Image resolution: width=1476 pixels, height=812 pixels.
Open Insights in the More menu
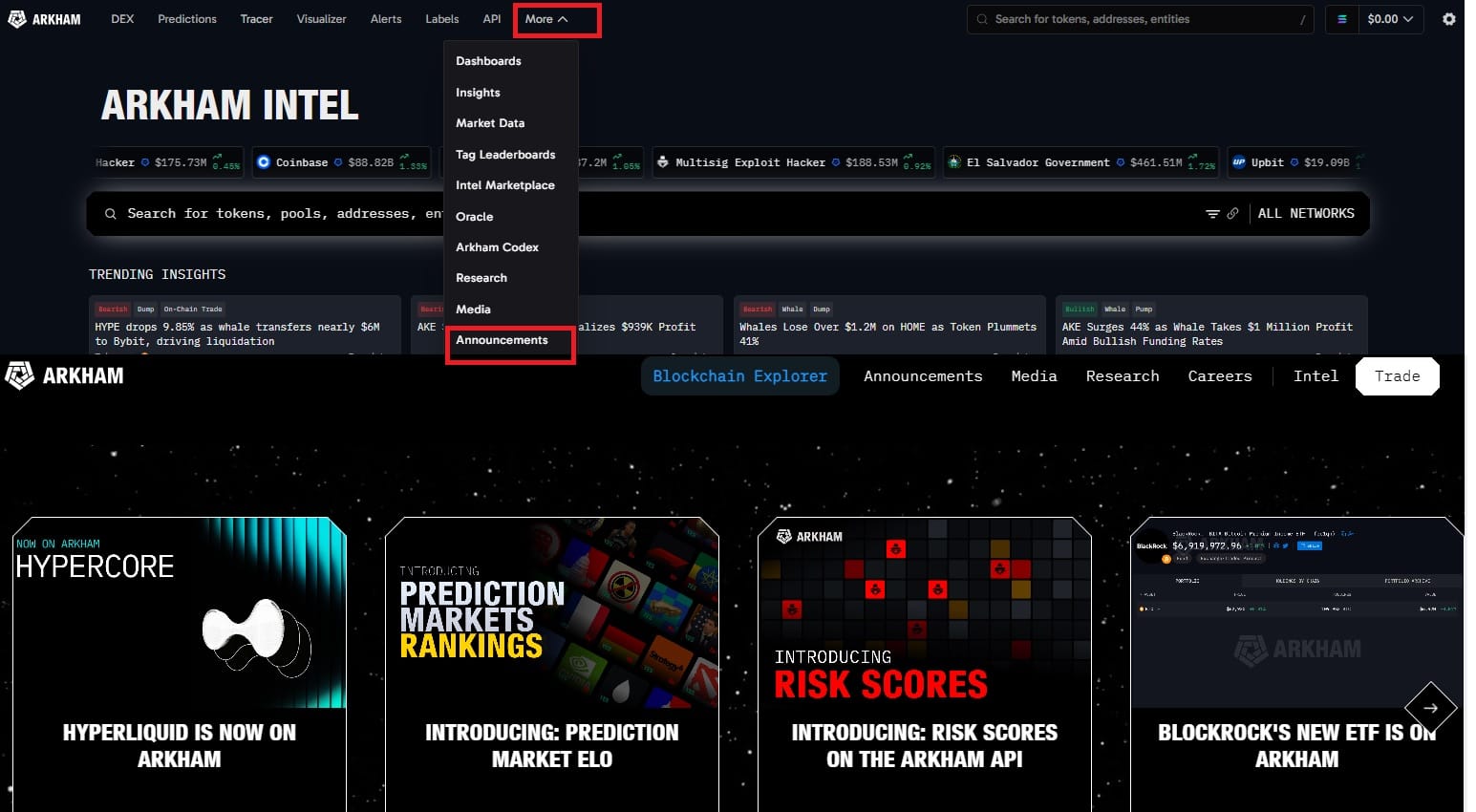[x=478, y=93]
